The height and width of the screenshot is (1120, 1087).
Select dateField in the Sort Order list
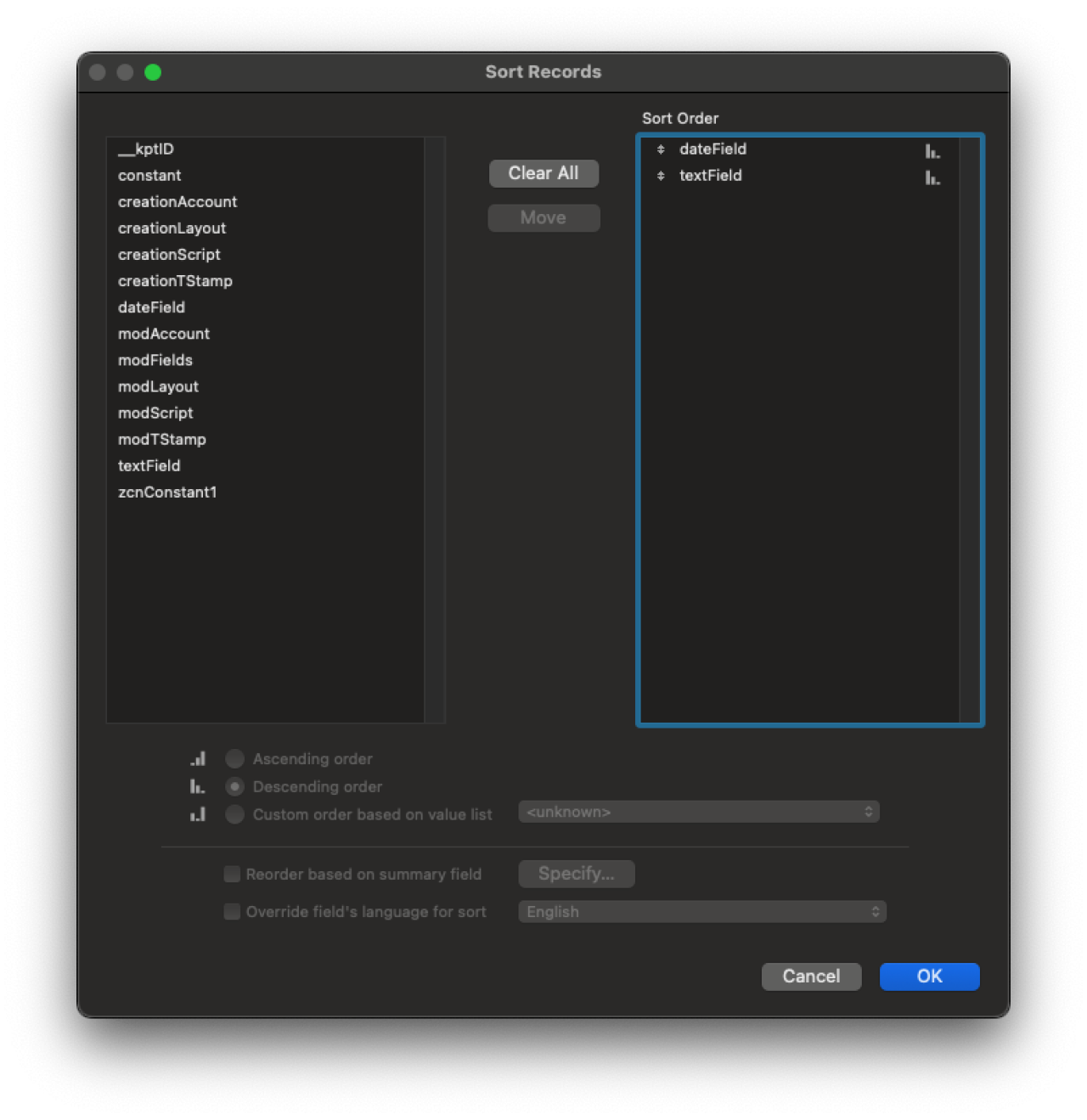pyautogui.click(x=713, y=149)
